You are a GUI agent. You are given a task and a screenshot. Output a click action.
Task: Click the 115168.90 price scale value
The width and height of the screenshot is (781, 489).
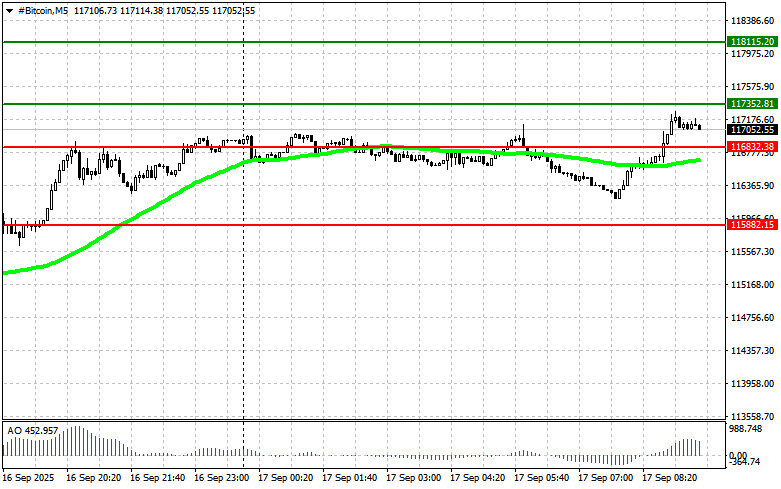(753, 285)
